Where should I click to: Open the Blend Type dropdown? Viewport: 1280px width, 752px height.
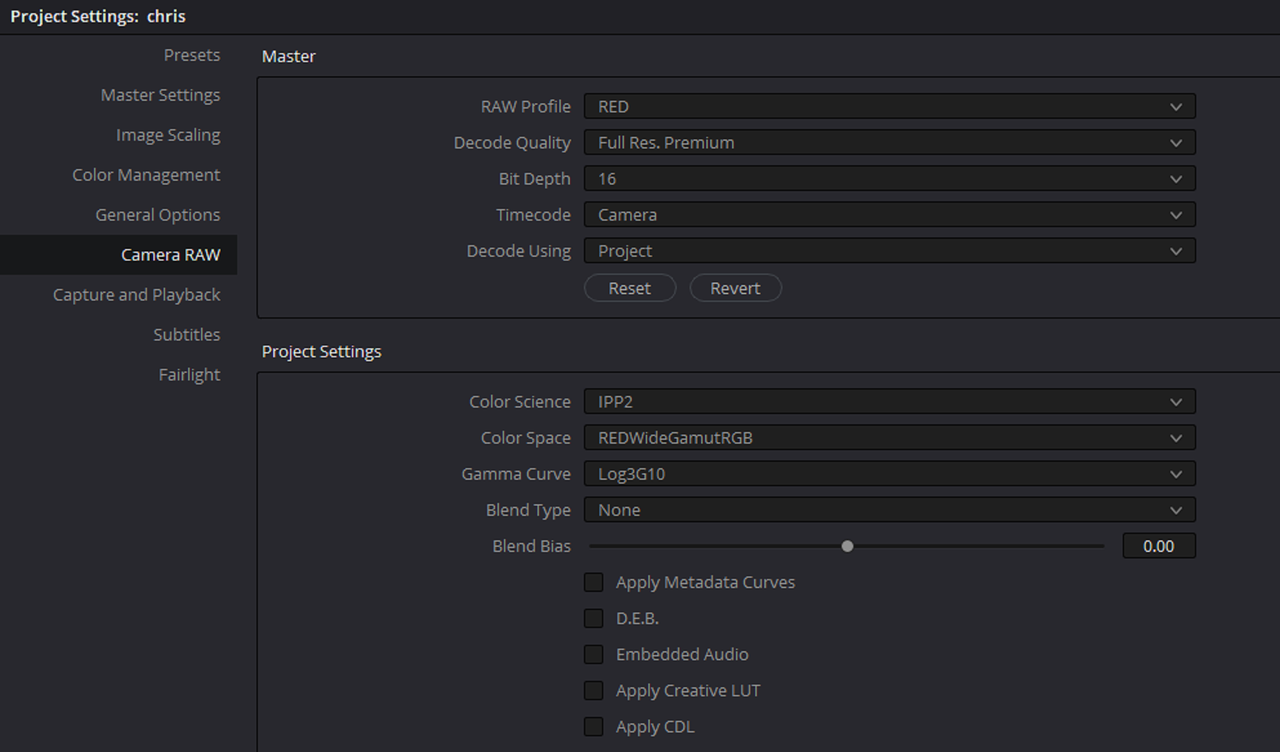point(890,510)
